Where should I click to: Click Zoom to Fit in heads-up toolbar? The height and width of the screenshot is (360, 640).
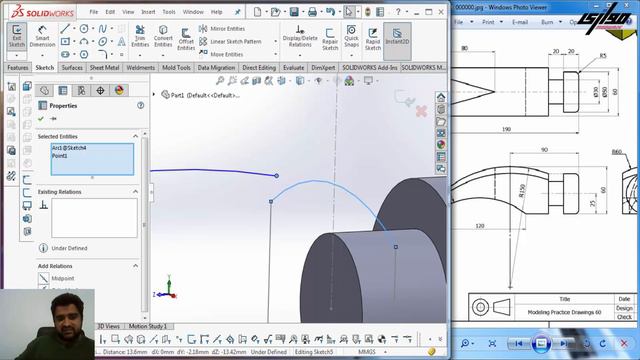point(220,81)
